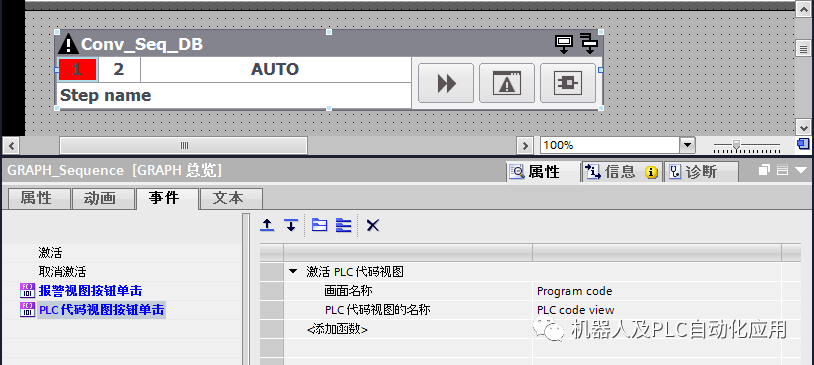
Task: Delete selected function with X icon
Action: pos(373,225)
